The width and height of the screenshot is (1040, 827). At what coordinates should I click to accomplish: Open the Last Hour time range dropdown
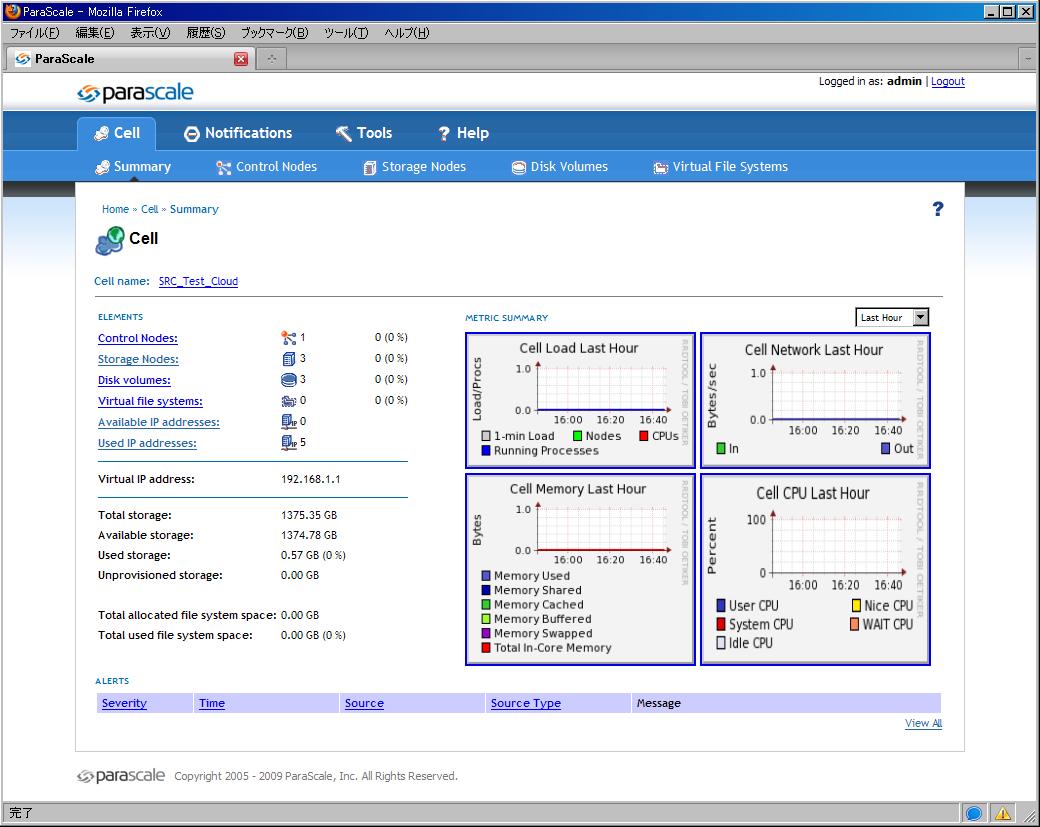click(x=893, y=317)
